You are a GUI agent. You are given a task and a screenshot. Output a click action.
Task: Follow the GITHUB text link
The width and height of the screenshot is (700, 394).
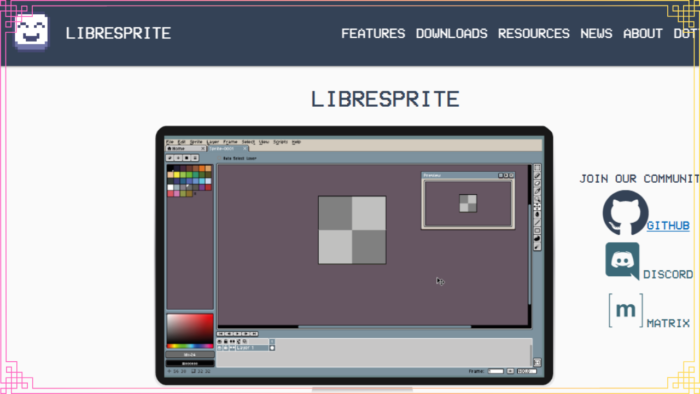pyautogui.click(x=668, y=226)
